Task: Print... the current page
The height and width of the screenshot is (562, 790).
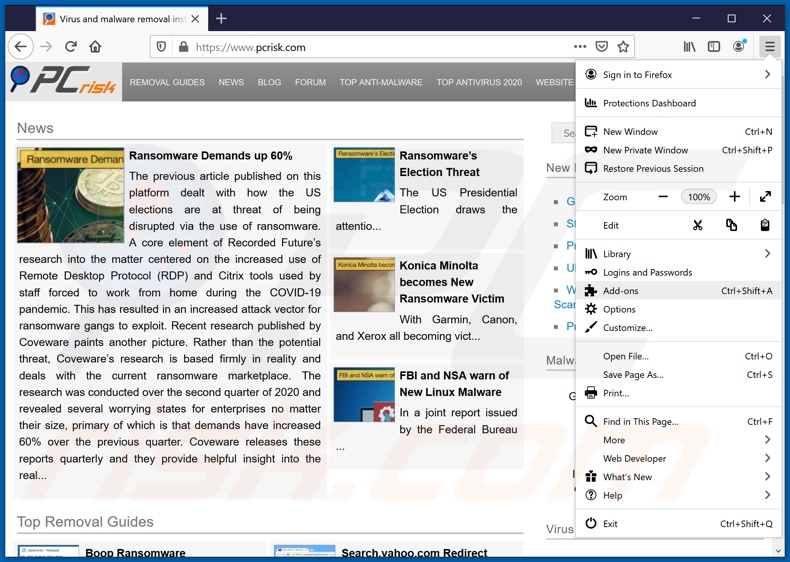Action: pos(678,393)
